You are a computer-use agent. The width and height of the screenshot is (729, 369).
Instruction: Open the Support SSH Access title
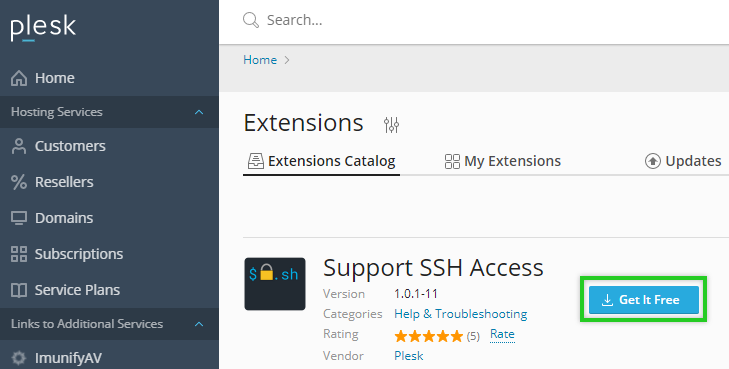pos(433,268)
